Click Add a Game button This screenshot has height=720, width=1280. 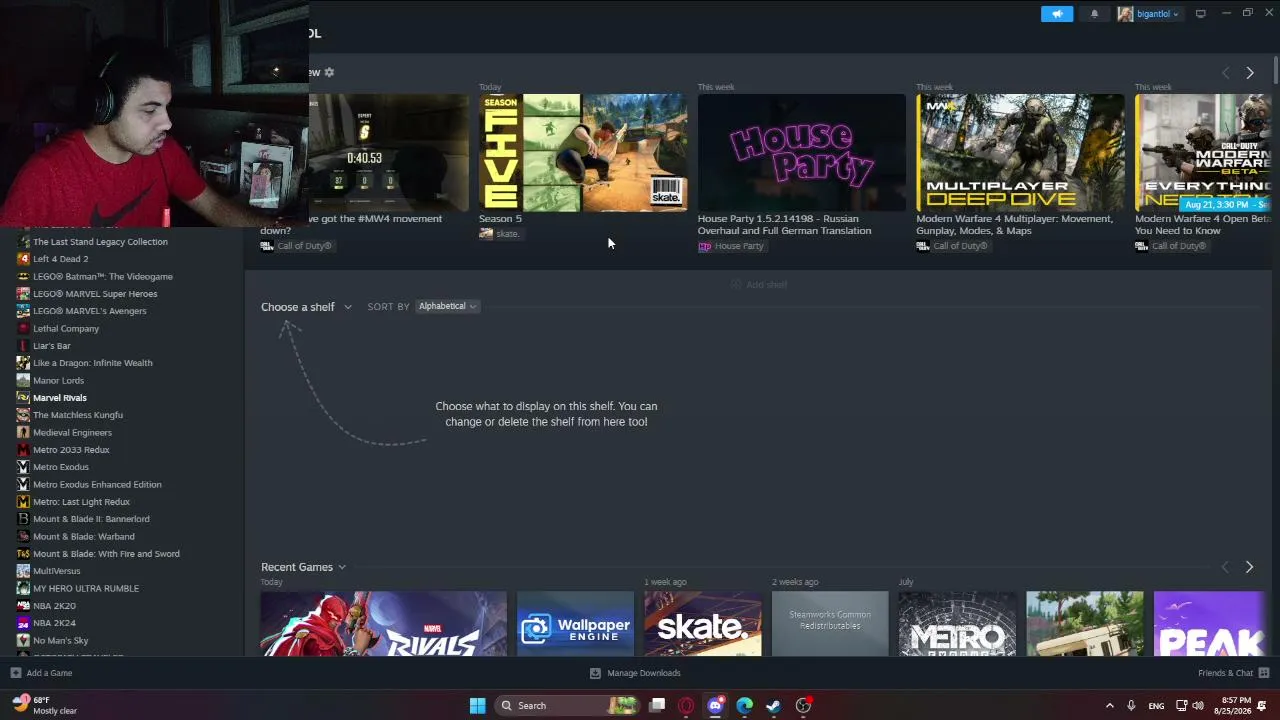click(41, 673)
